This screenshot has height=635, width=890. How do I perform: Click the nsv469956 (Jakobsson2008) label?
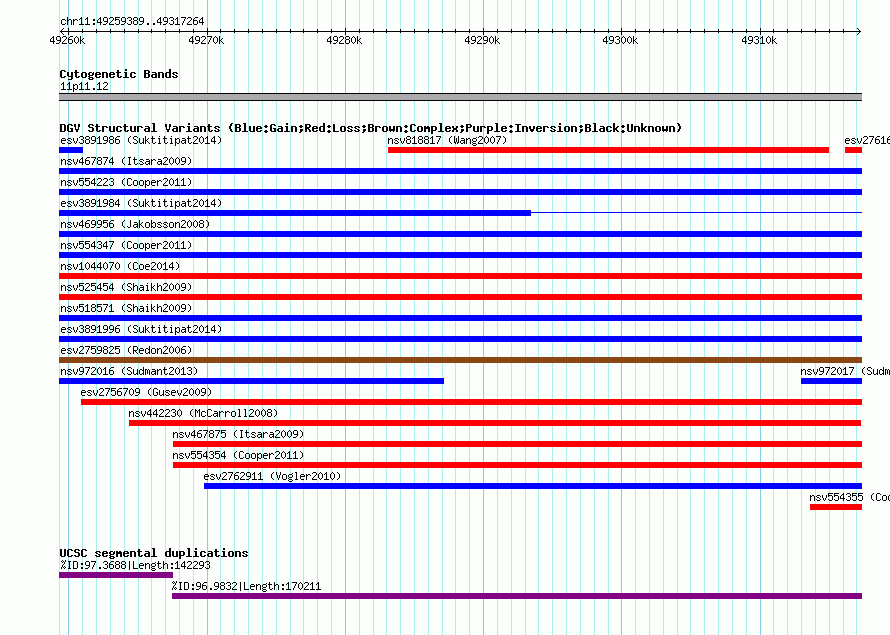[135, 224]
